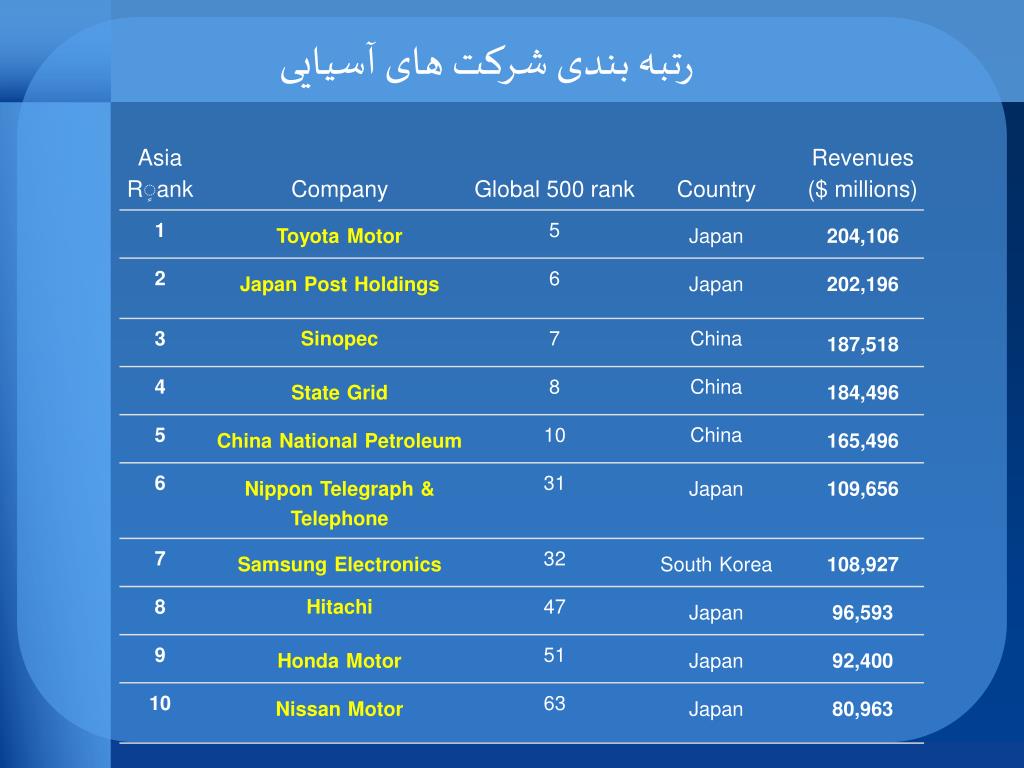Click Global 500 rank 63 cell
This screenshot has height=768, width=1024.
(554, 703)
